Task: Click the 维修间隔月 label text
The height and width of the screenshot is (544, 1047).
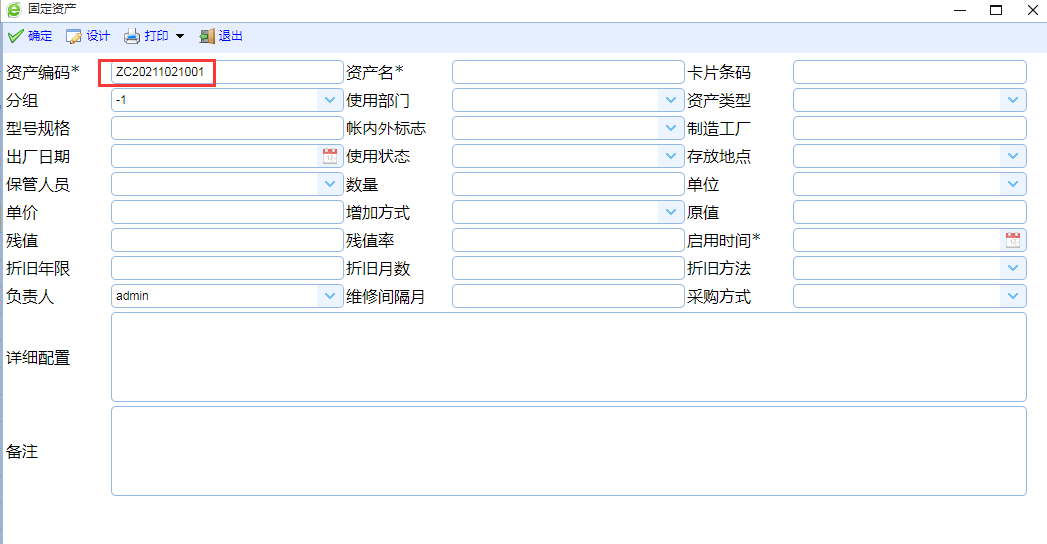Action: [386, 296]
